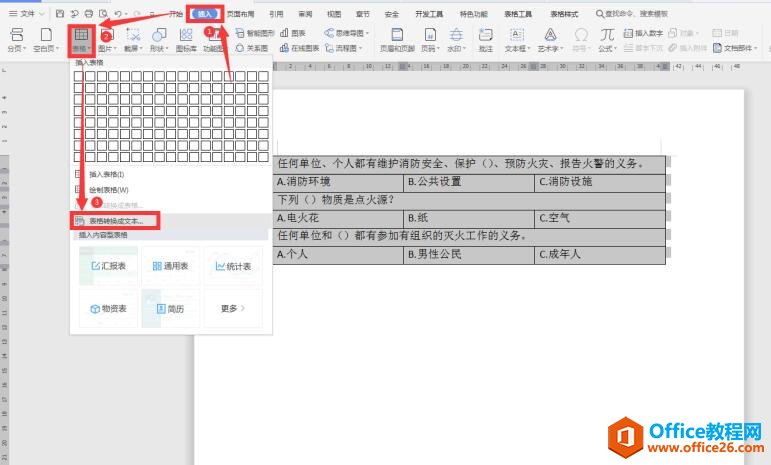Screen dimensions: 771x465
Task: Click the 关系图 relationship diagram button
Action: [252, 48]
